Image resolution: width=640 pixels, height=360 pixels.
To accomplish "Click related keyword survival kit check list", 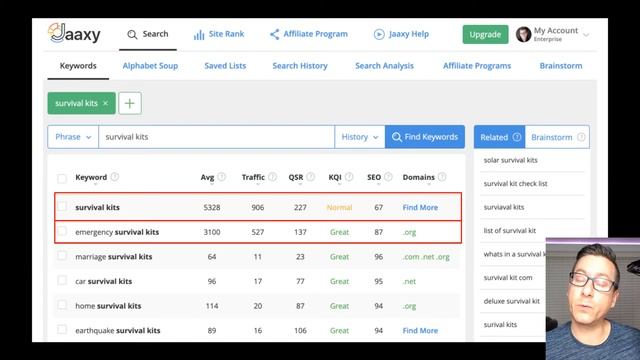I will (516, 184).
